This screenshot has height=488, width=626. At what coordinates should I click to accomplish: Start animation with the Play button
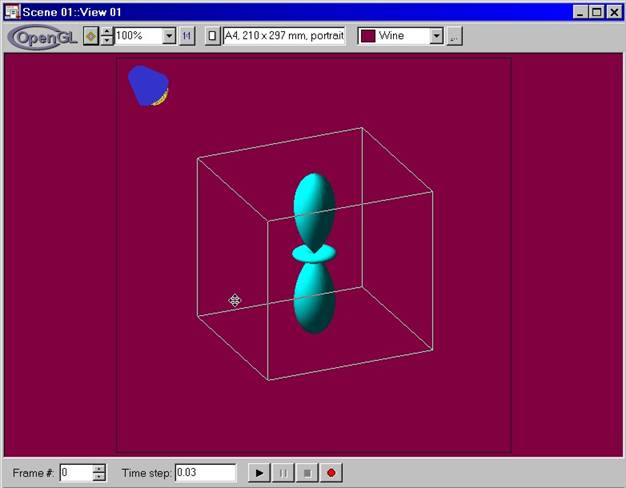click(259, 472)
